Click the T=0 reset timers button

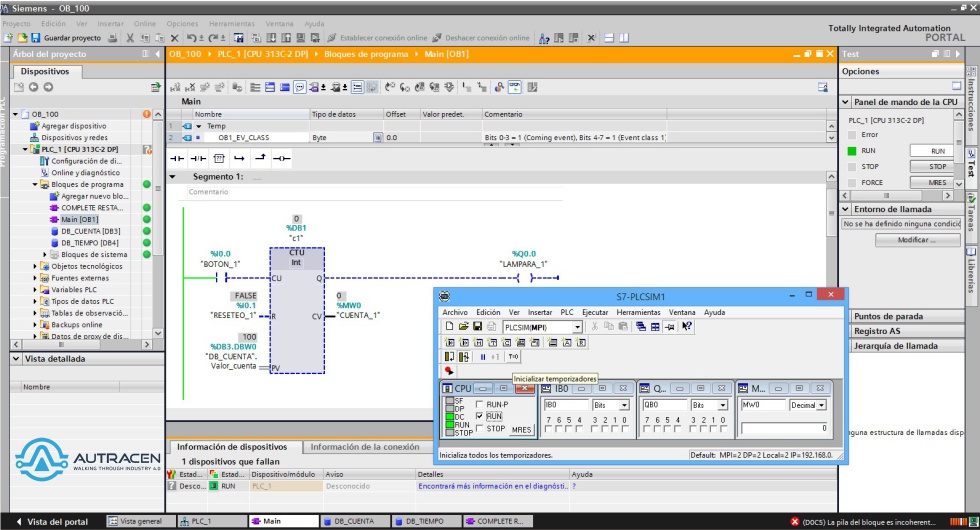(513, 357)
